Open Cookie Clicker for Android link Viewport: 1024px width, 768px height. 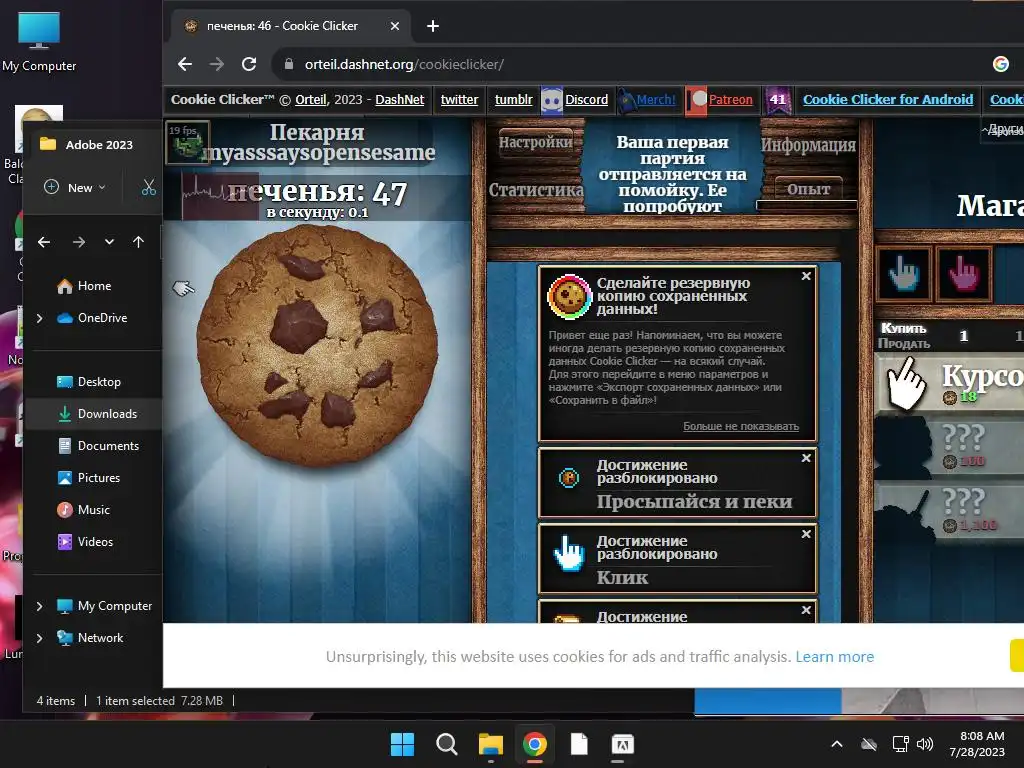click(888, 99)
